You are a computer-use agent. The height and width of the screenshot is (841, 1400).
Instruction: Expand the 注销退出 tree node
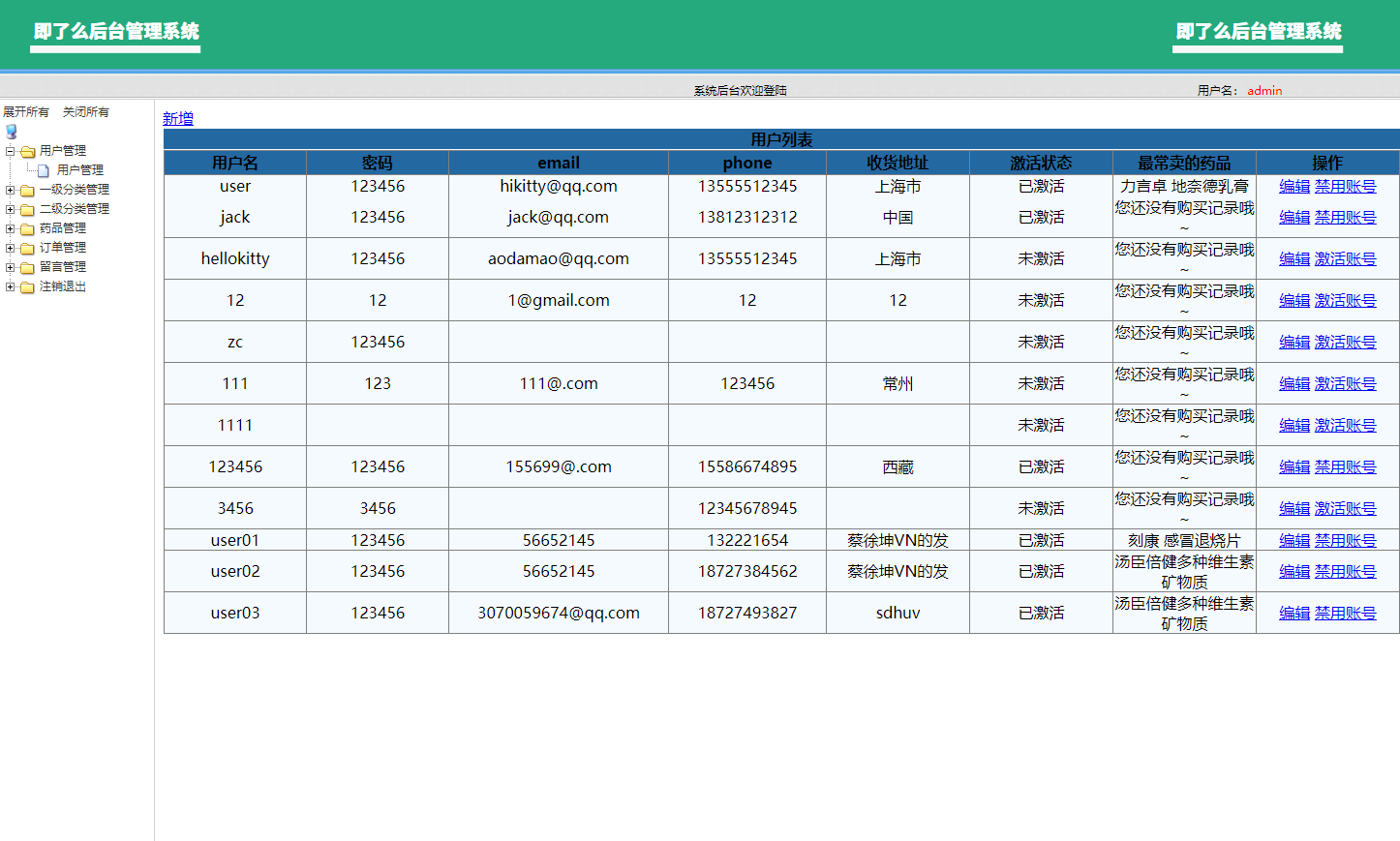click(x=11, y=286)
